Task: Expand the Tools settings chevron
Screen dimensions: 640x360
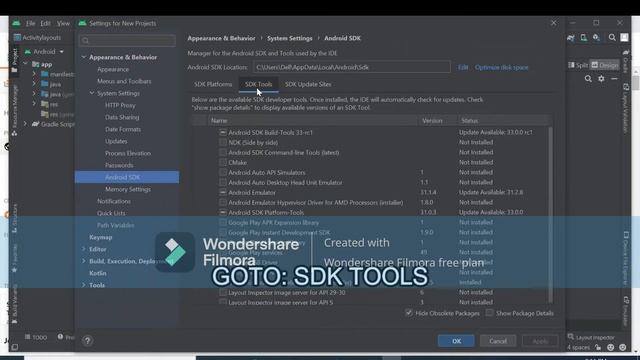Action: (x=84, y=285)
